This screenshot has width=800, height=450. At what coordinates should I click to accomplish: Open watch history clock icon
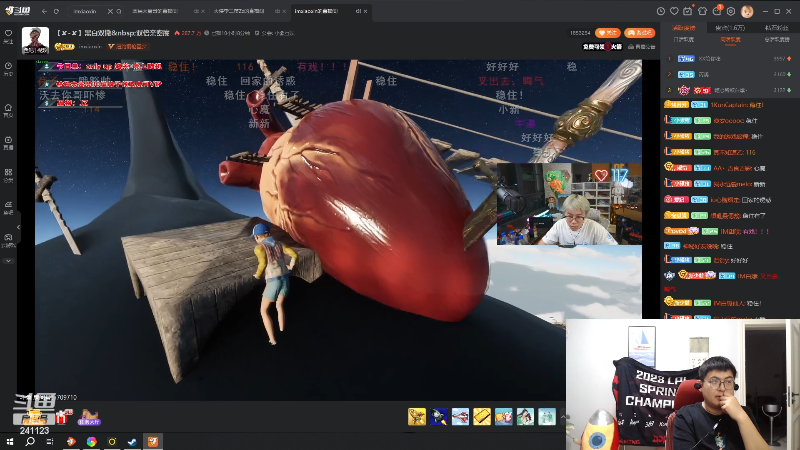661,11
